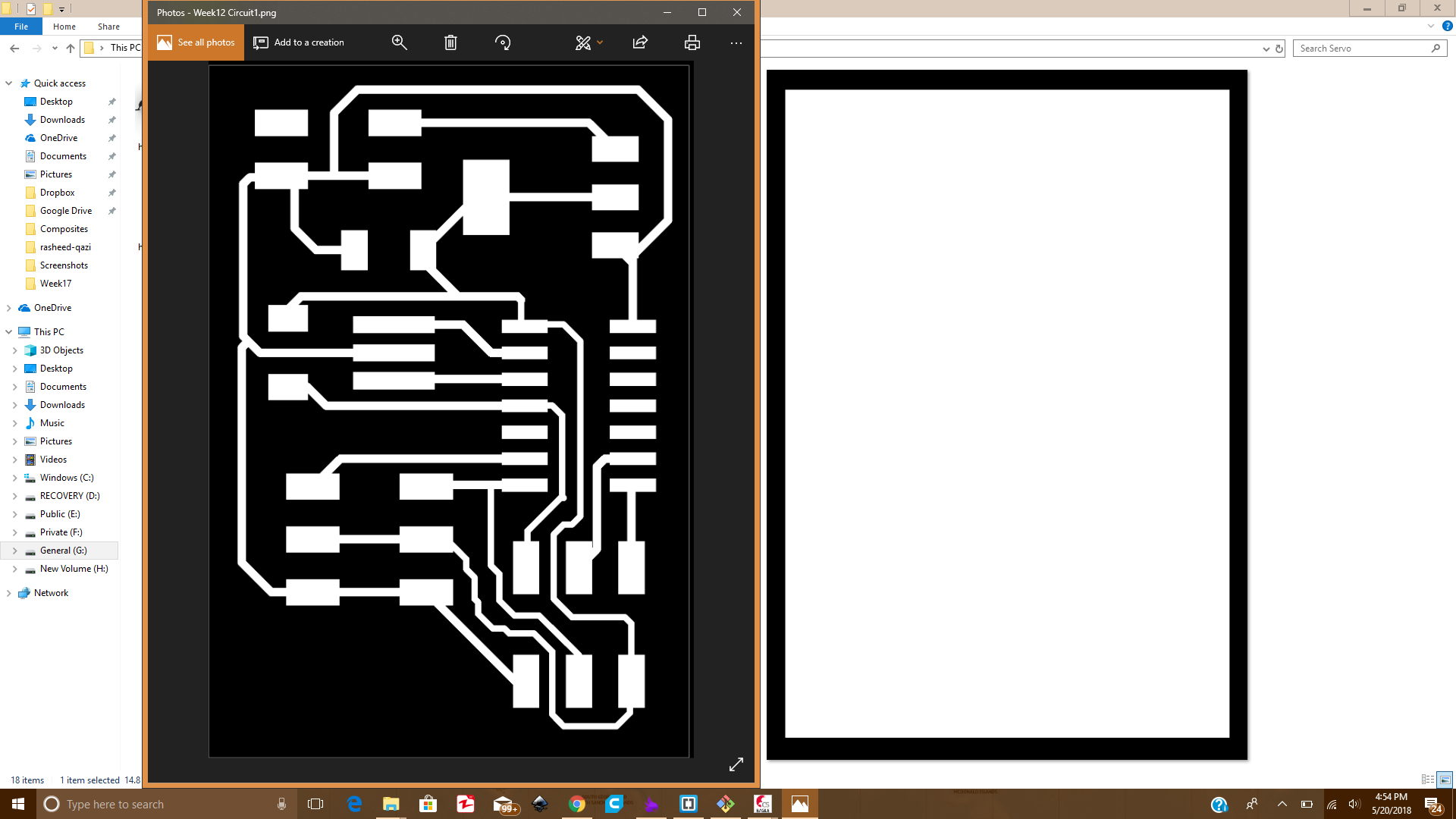The image size is (1456, 819).
Task: Click See all photos button
Action: coord(196,42)
